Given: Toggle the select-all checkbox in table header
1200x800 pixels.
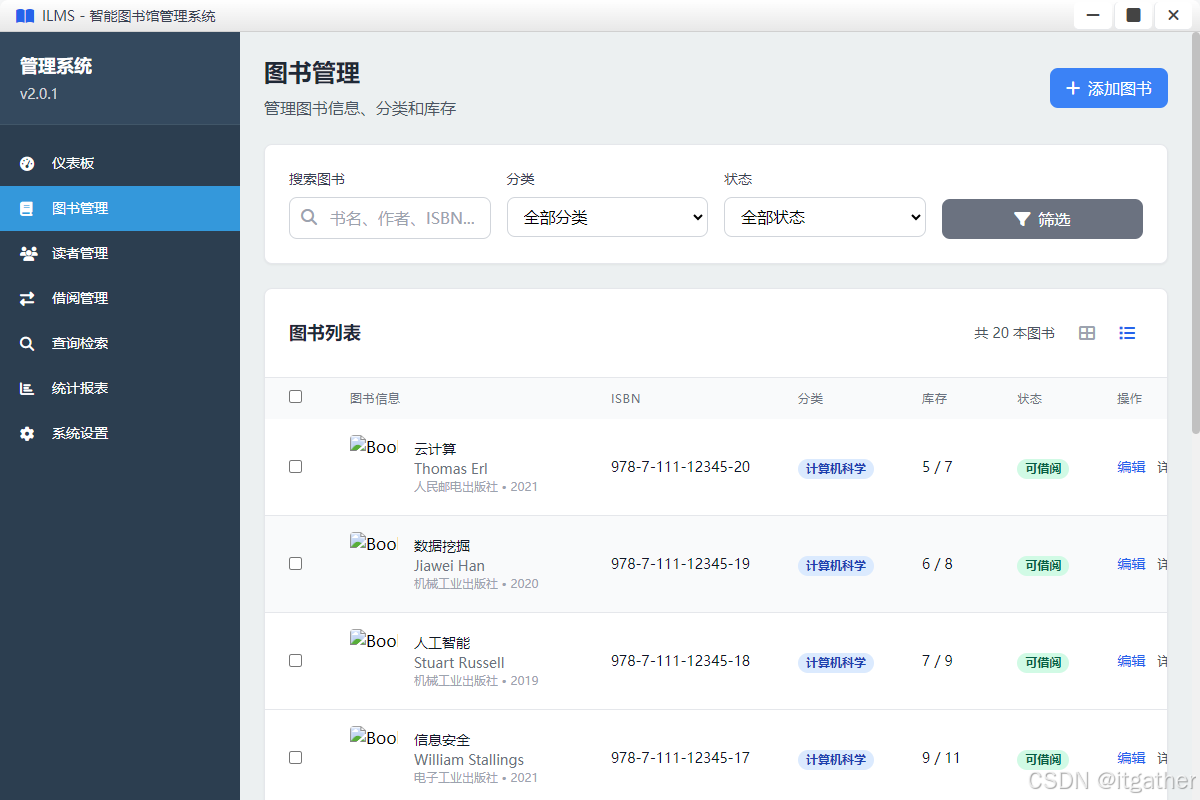Looking at the screenshot, I should click(295, 396).
